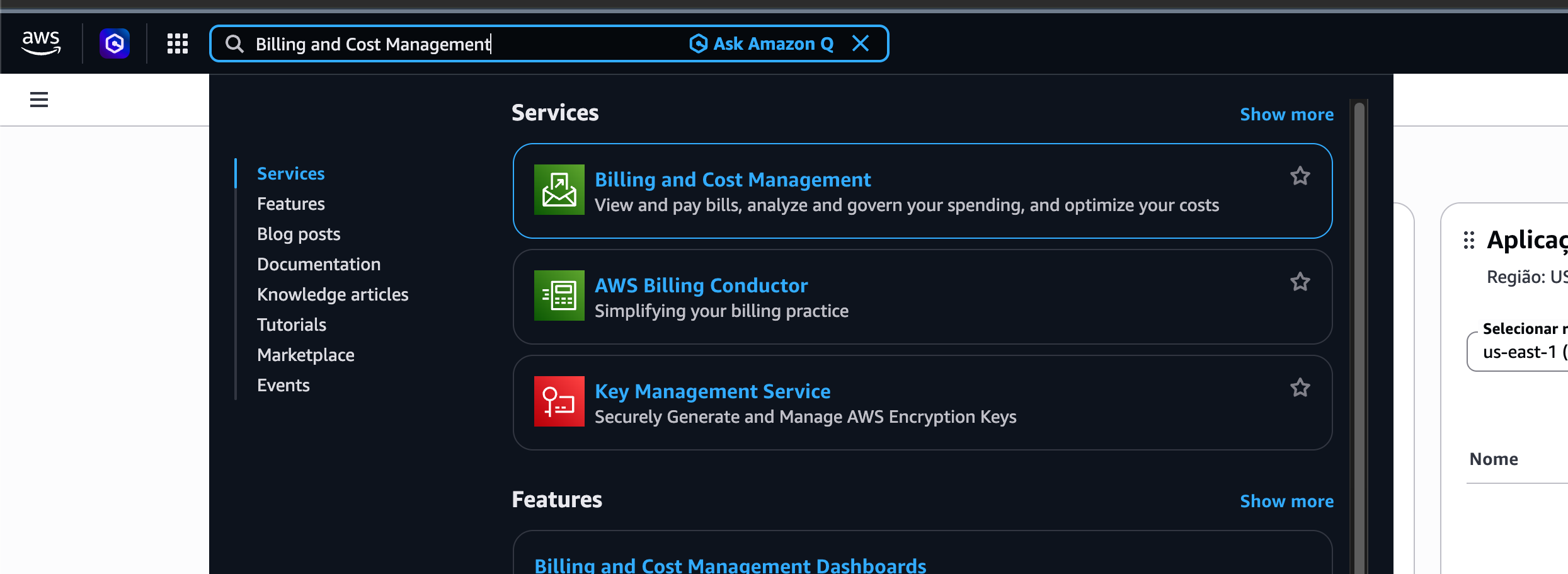Select the Marketplace category
Screen dimensions: 1568x574
[x=306, y=355]
